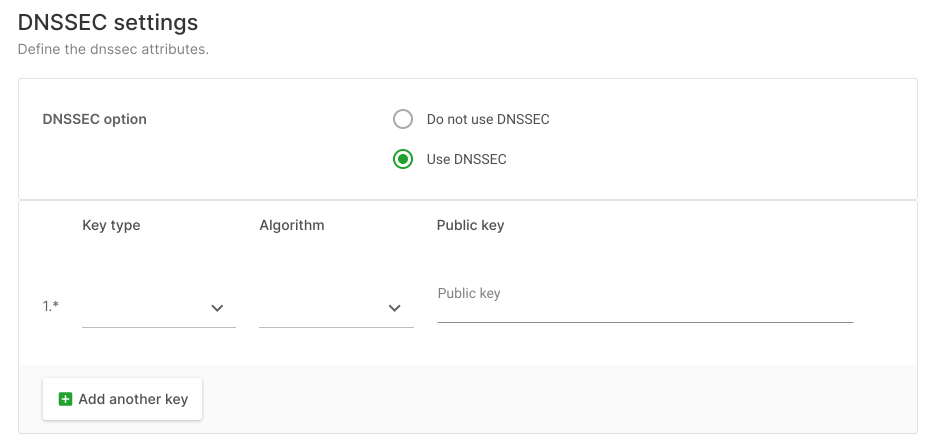
Task: Click the "Do not use DNSSEC" label text
Action: (488, 120)
